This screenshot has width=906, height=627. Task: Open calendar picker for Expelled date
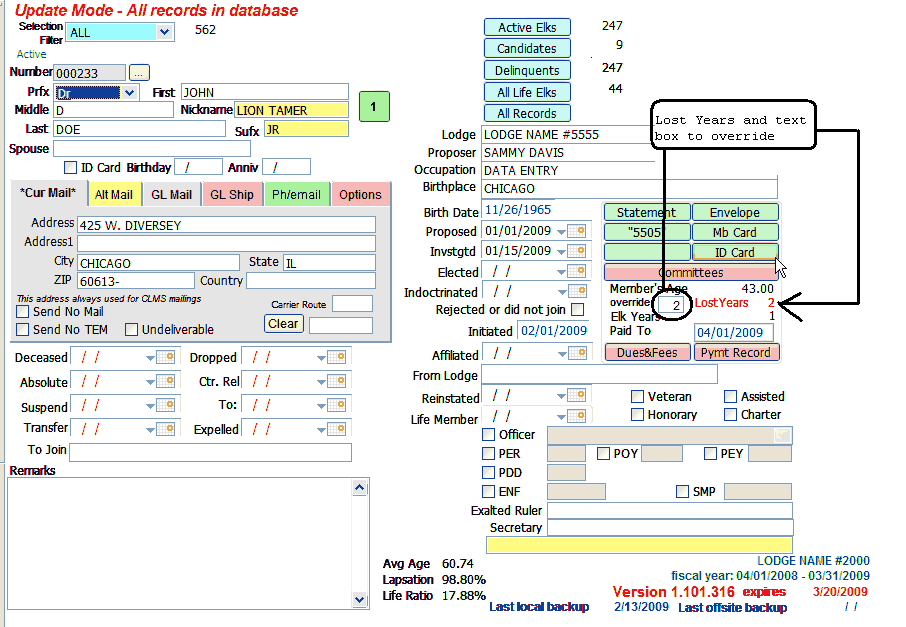pos(336,430)
